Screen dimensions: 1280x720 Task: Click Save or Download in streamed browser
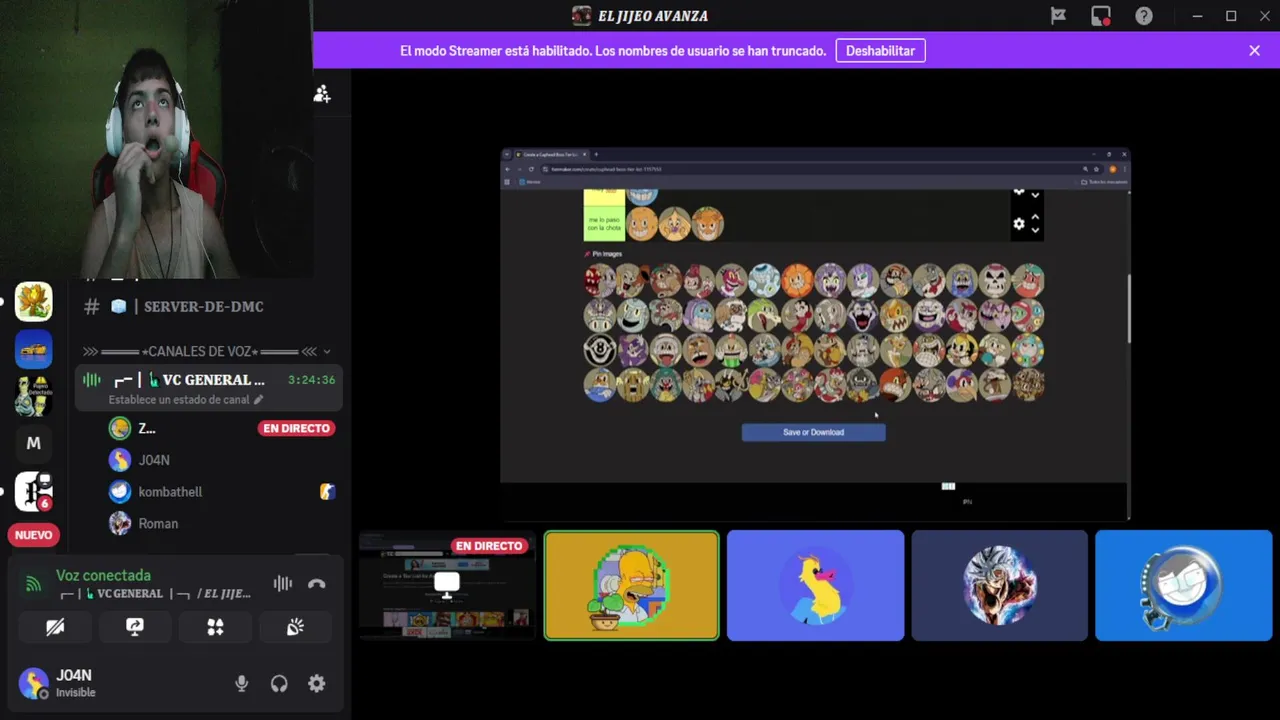pyautogui.click(x=813, y=432)
